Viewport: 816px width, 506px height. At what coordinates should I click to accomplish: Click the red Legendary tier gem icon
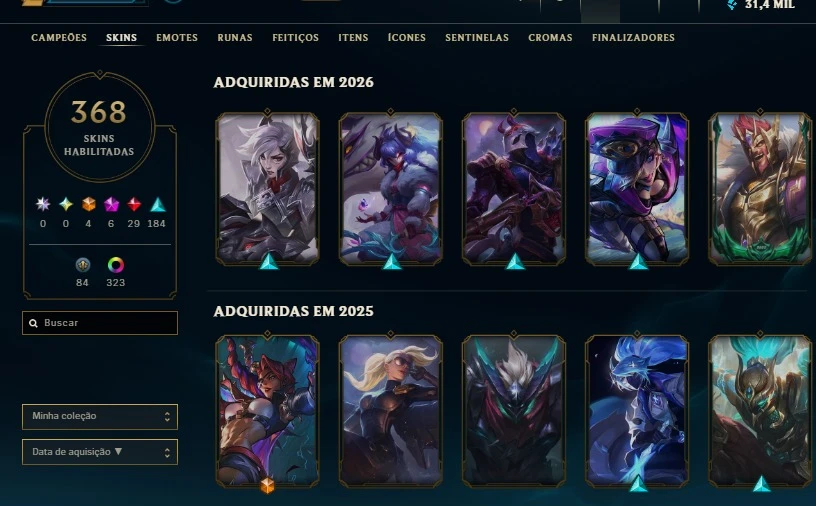pos(134,205)
